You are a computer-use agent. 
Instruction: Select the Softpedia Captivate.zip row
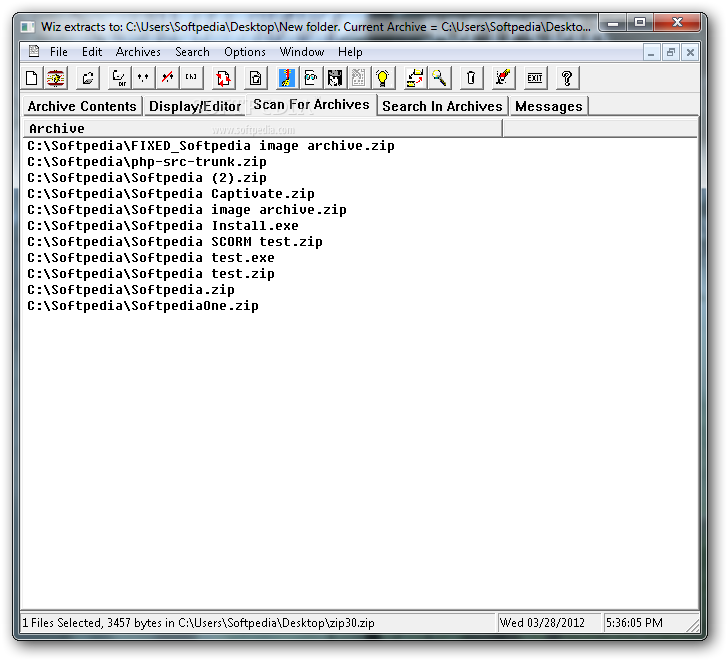pos(171,194)
